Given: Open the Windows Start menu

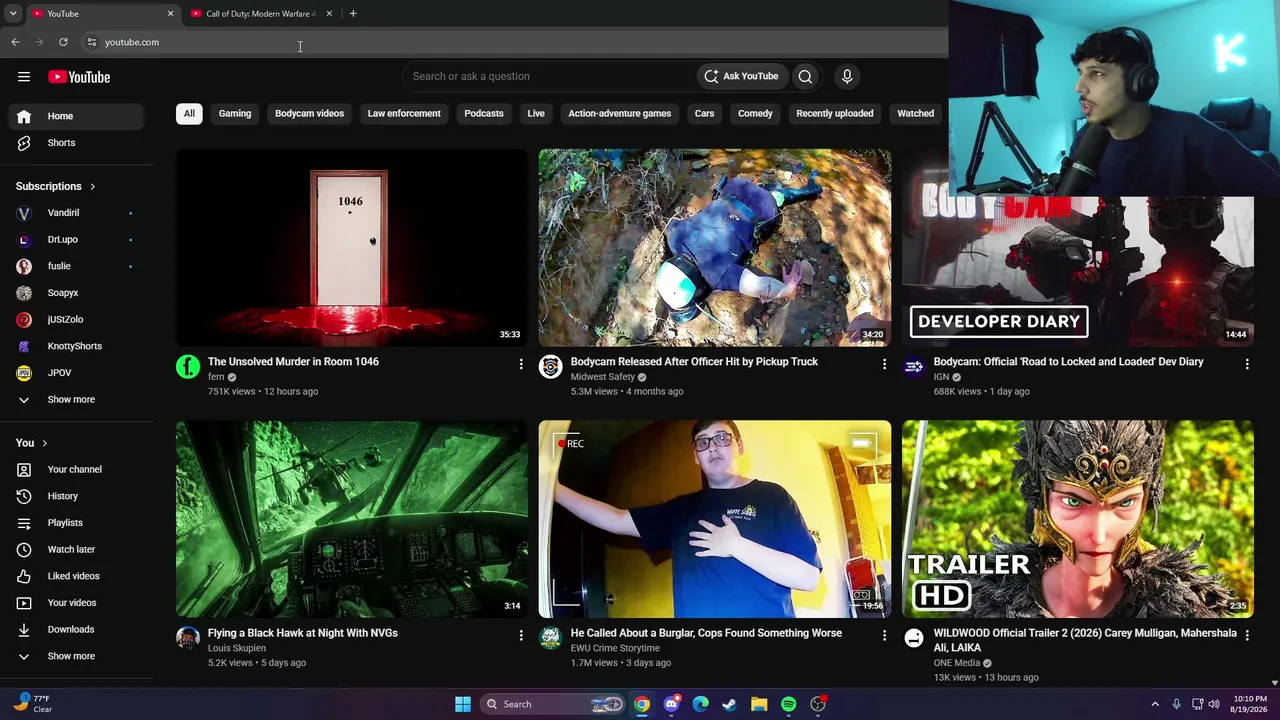Looking at the screenshot, I should 462,704.
